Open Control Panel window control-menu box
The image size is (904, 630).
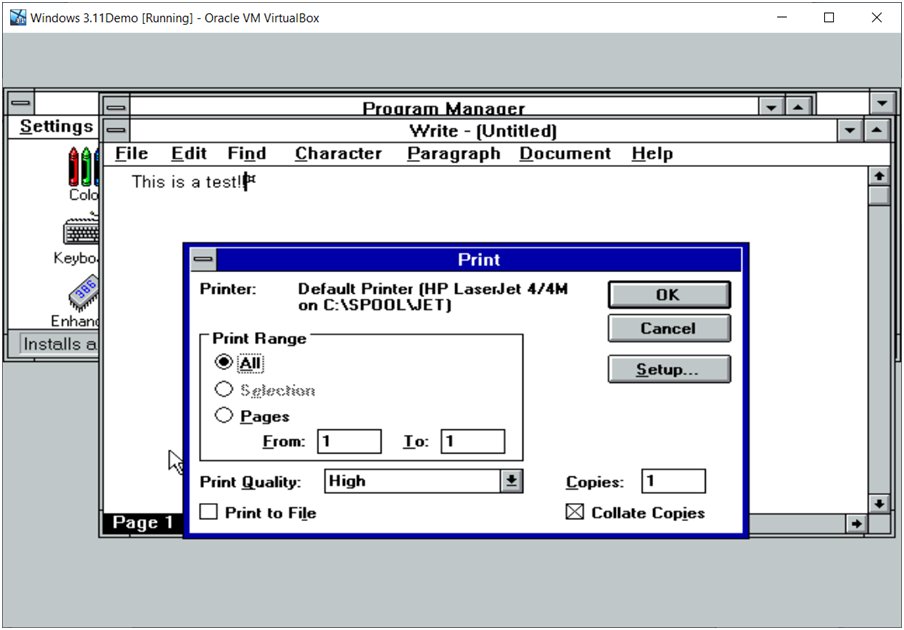[x=21, y=103]
